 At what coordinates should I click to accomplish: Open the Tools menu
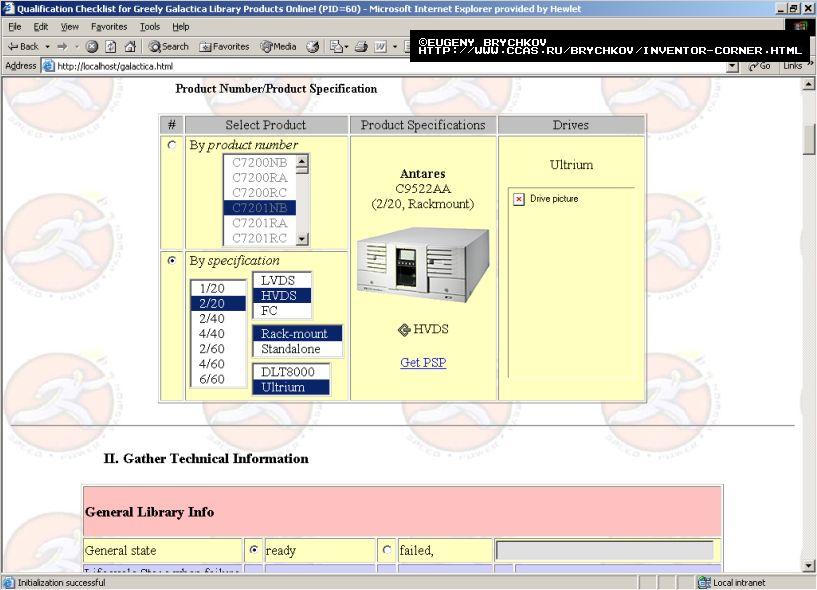click(x=150, y=27)
